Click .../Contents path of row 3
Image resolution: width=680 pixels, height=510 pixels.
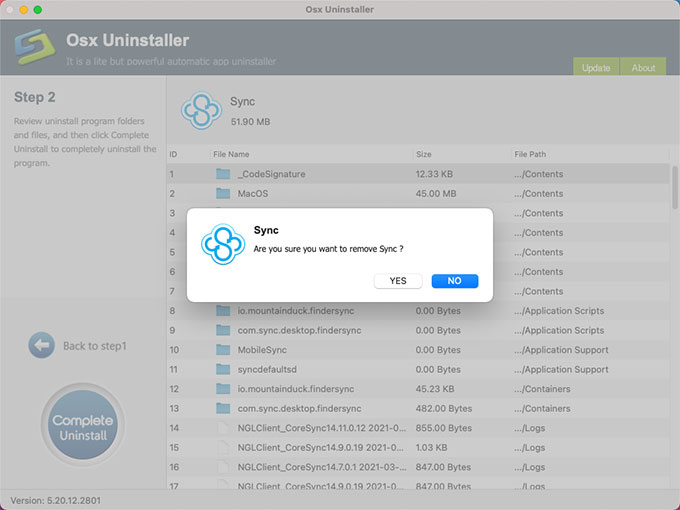click(x=539, y=213)
